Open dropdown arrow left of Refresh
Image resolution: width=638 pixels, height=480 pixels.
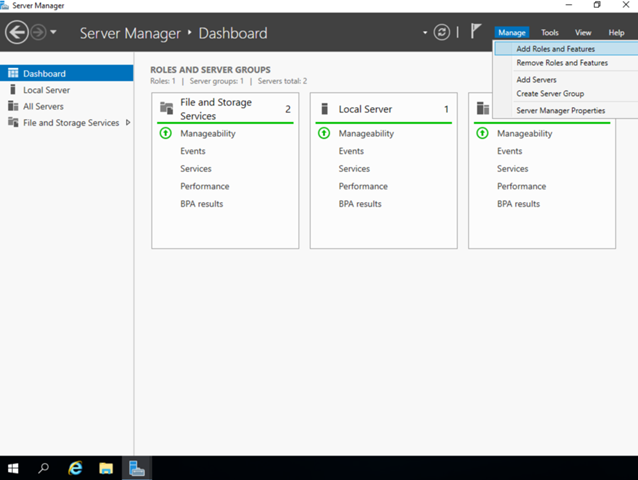(425, 33)
